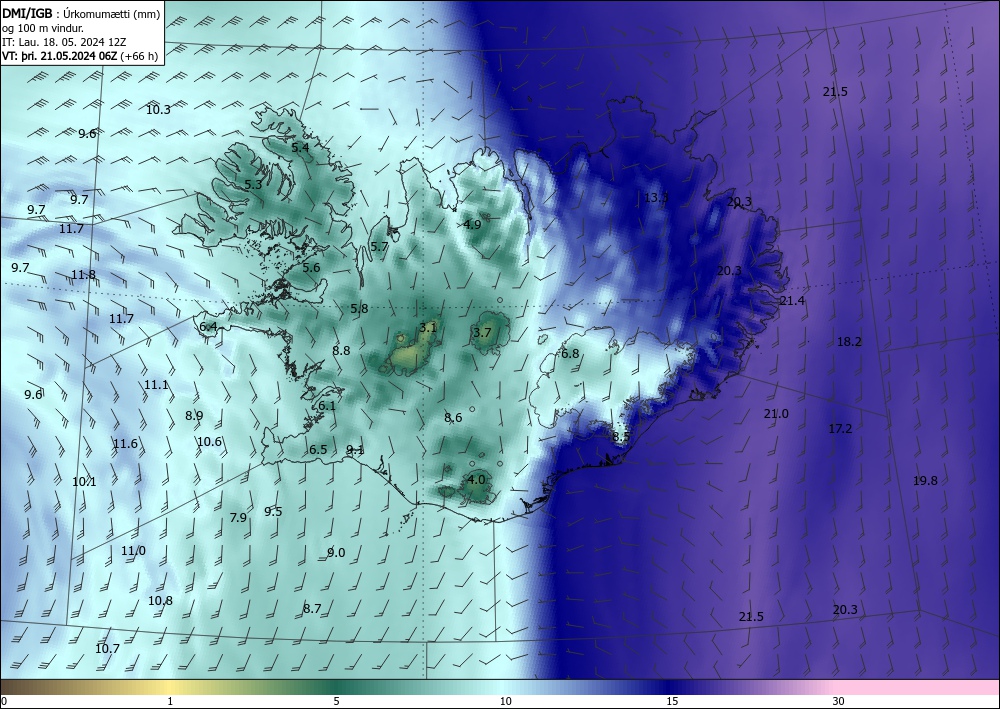Click the 11.0 value label
This screenshot has width=1000, height=709.
point(133,551)
